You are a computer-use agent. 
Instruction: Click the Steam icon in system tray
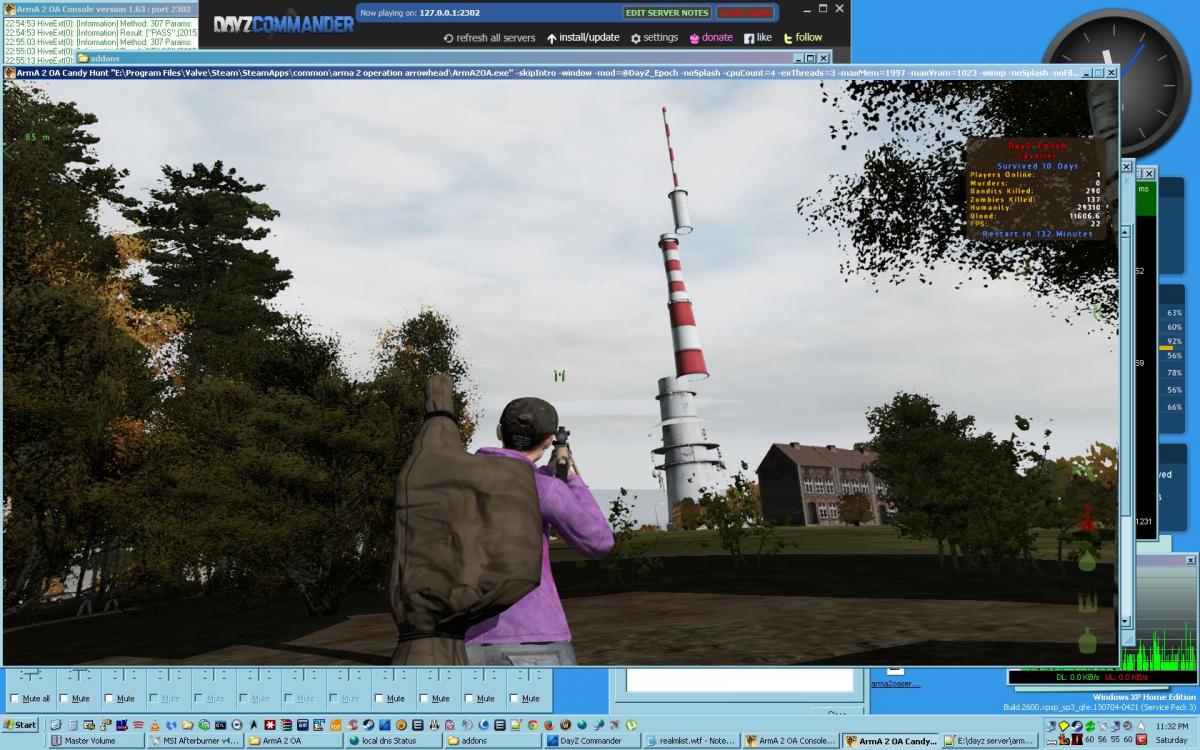[1077, 726]
